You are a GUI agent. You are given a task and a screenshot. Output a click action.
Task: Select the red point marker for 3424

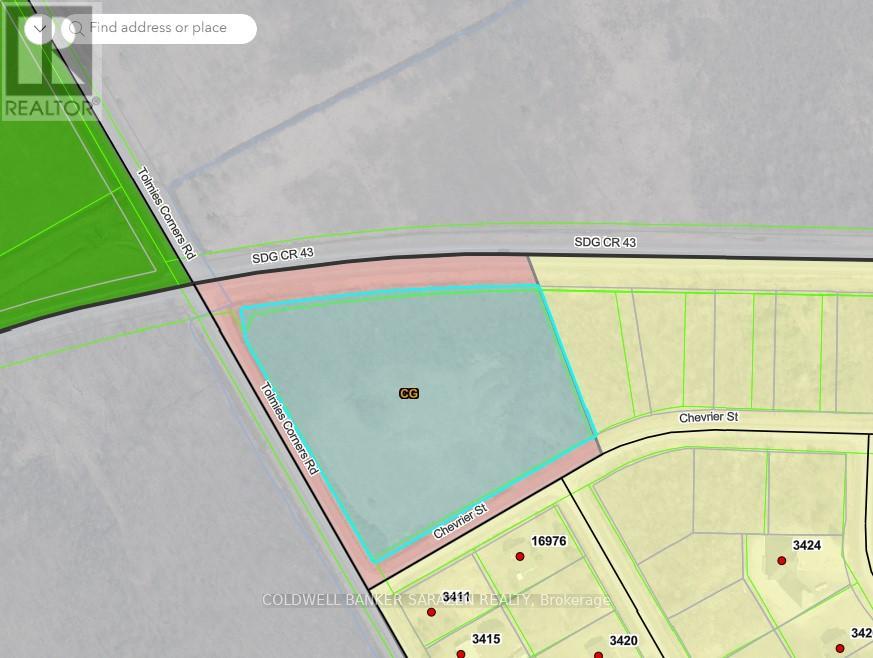click(782, 561)
